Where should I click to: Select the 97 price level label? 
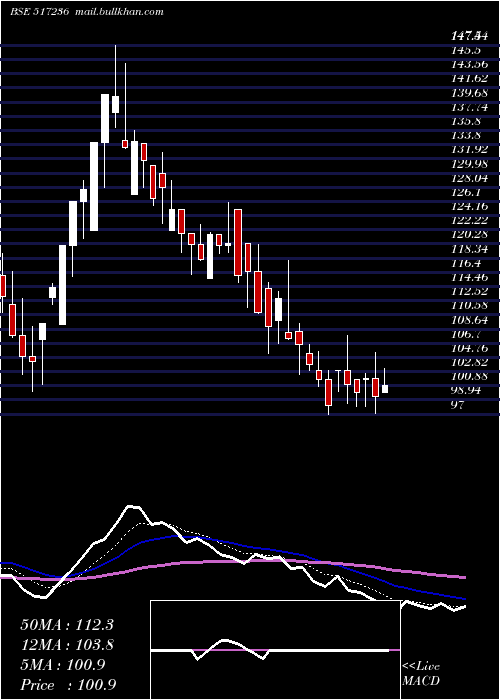point(458,405)
